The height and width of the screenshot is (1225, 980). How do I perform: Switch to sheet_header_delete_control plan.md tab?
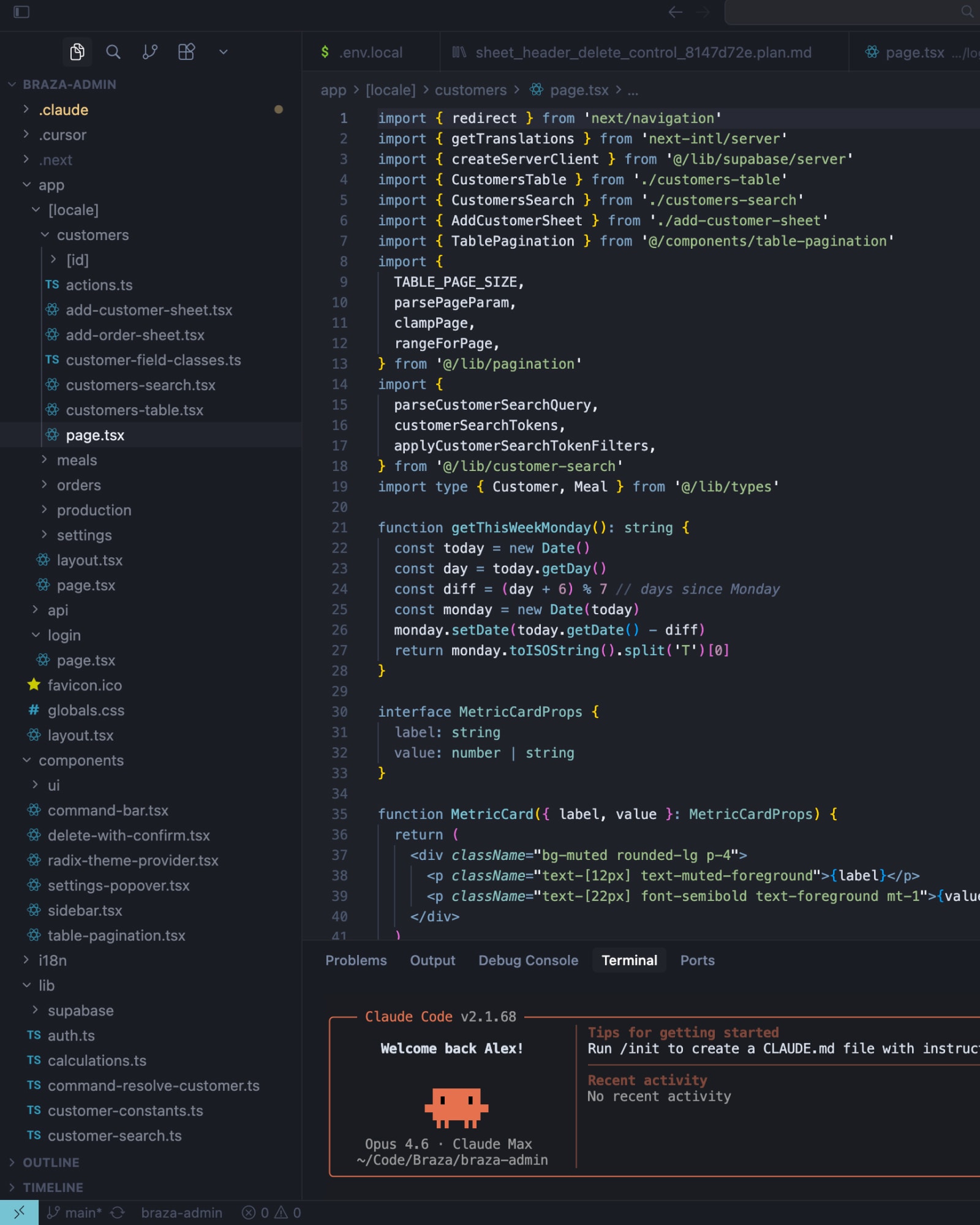click(644, 53)
